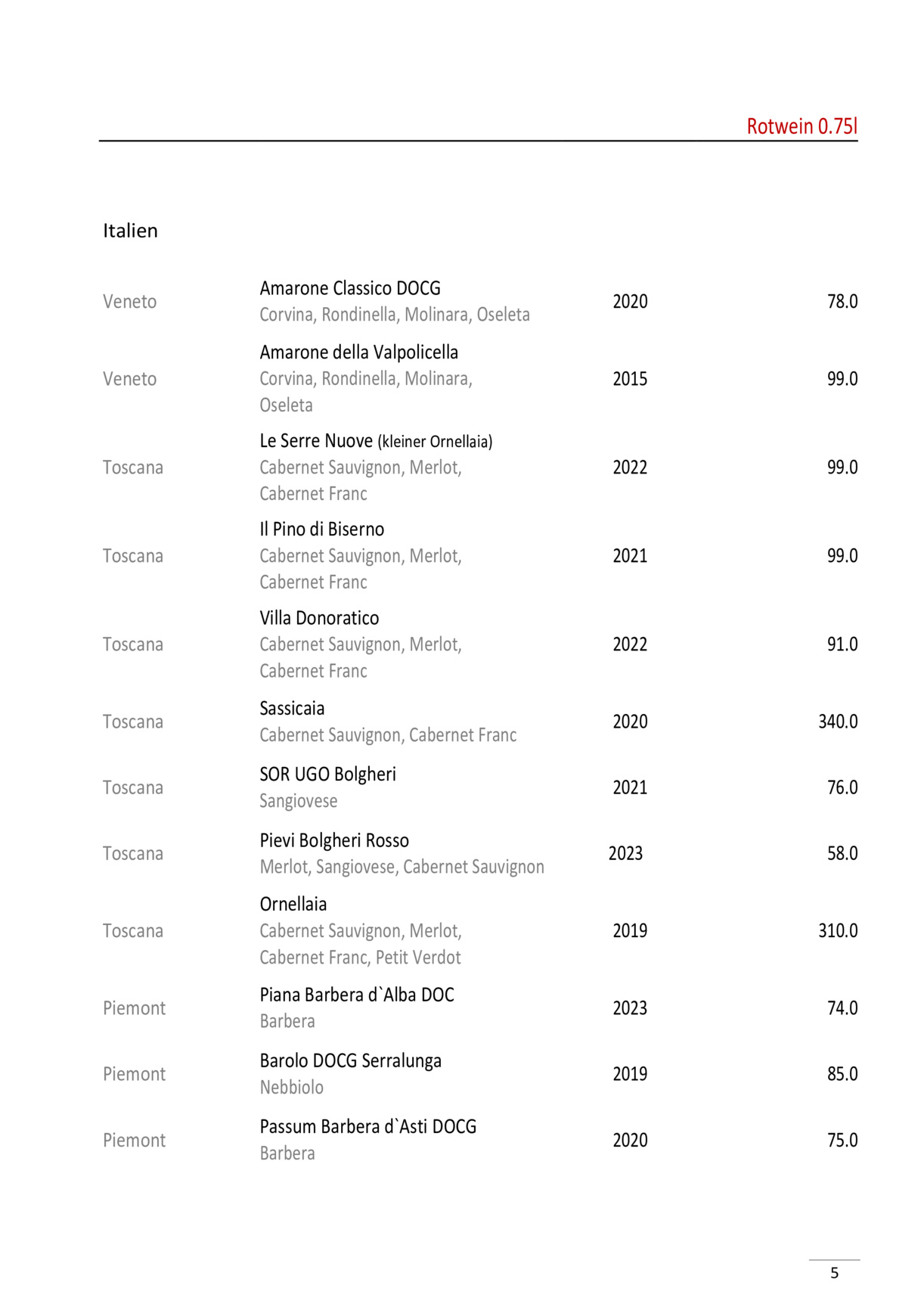The width and height of the screenshot is (924, 1307).
Task: Click the Amarone della Valpolicella entry
Action: point(358,352)
